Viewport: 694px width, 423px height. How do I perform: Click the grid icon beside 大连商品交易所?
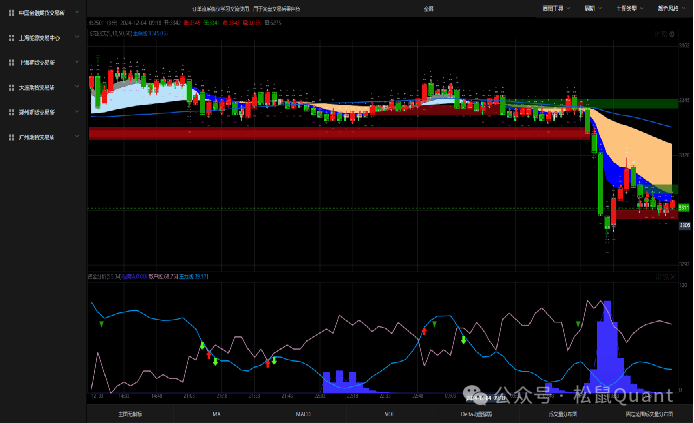[x=10, y=87]
